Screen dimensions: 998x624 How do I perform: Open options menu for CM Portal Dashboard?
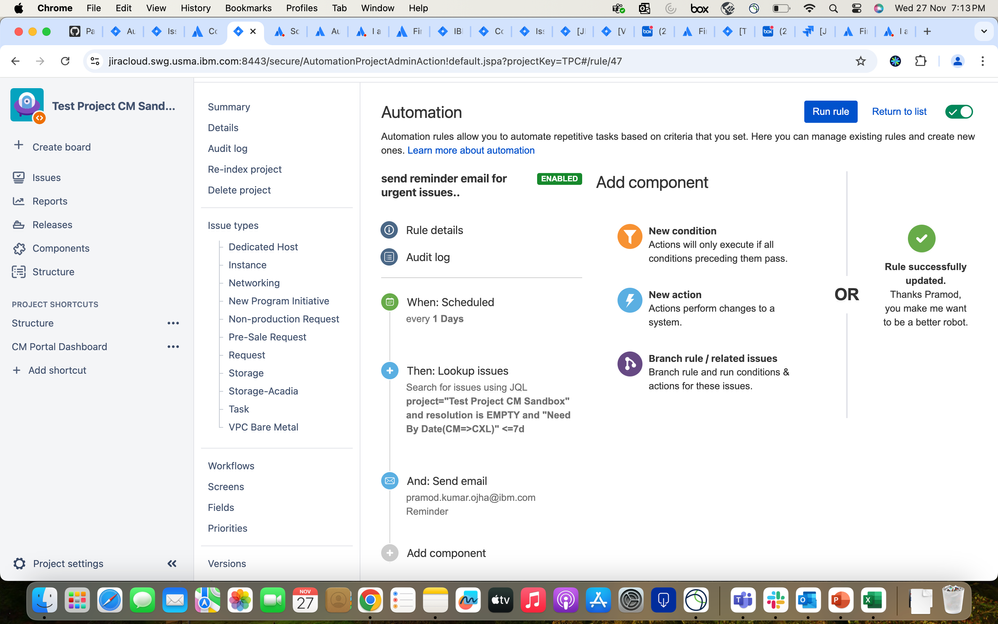click(173, 347)
